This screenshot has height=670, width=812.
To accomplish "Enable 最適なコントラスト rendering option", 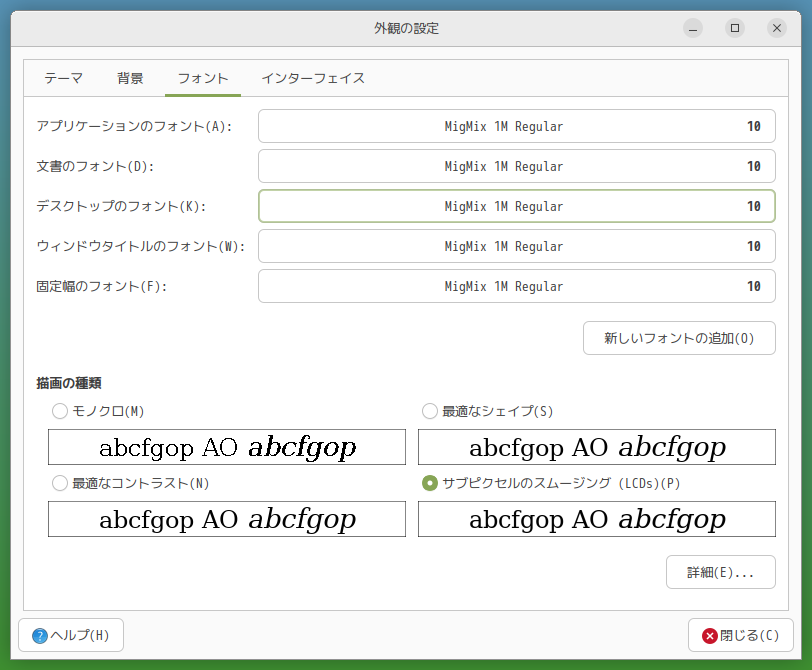I will 60,483.
